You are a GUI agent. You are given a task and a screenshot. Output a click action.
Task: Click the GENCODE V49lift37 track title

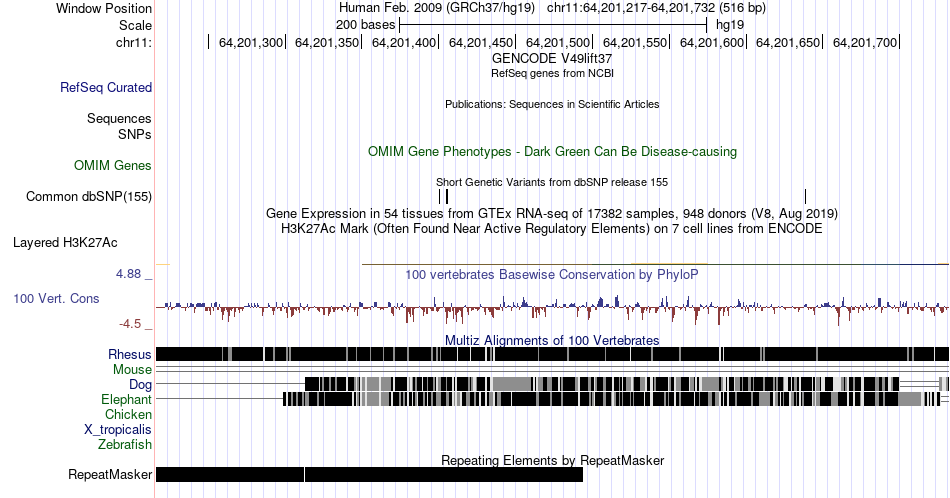552,59
